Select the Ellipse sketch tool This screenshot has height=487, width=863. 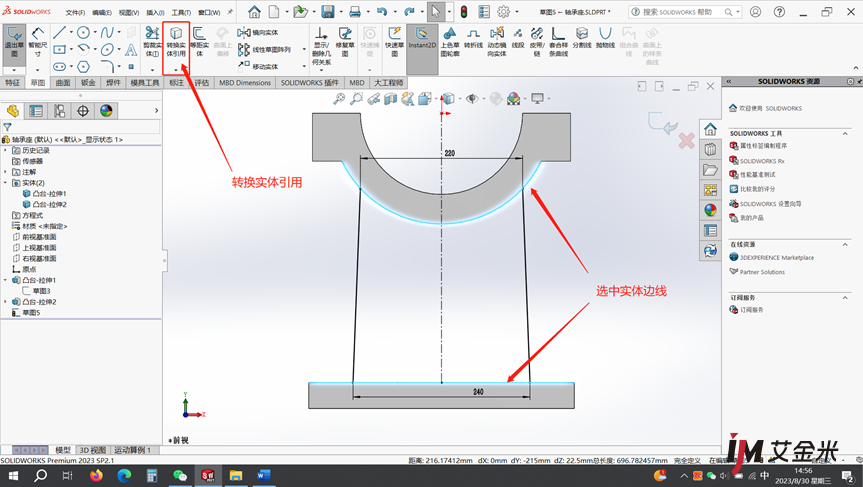coord(107,50)
